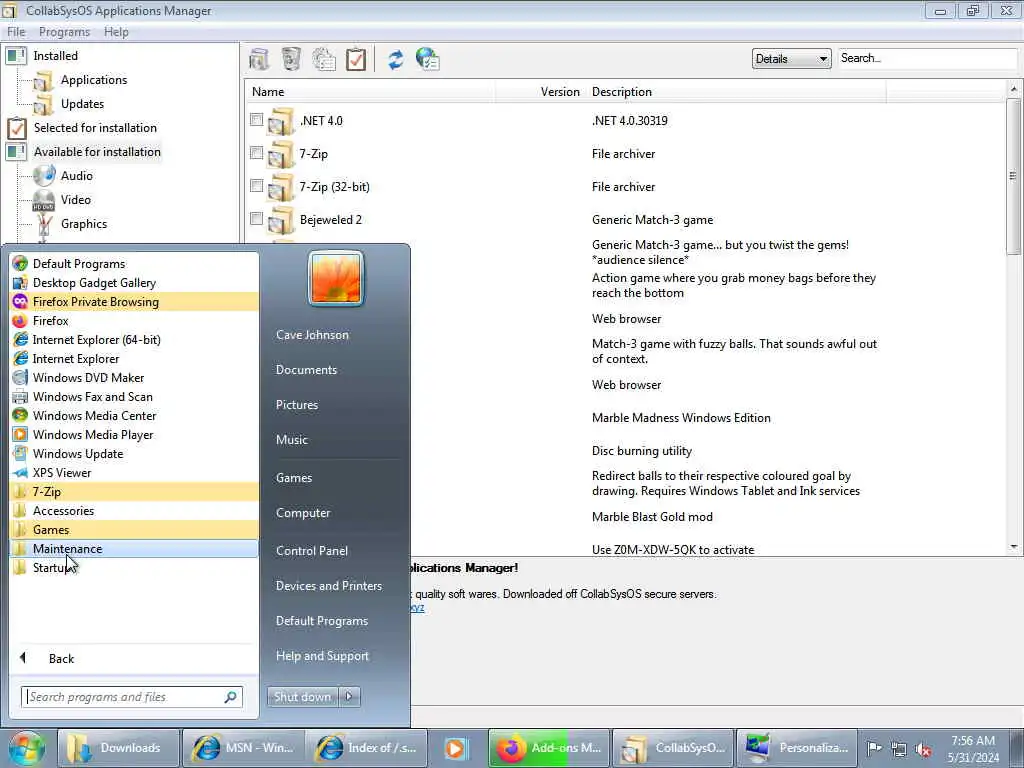This screenshot has height=768, width=1024.
Task: Click the application list vertical scrollbar thumb
Action: click(x=1013, y=176)
